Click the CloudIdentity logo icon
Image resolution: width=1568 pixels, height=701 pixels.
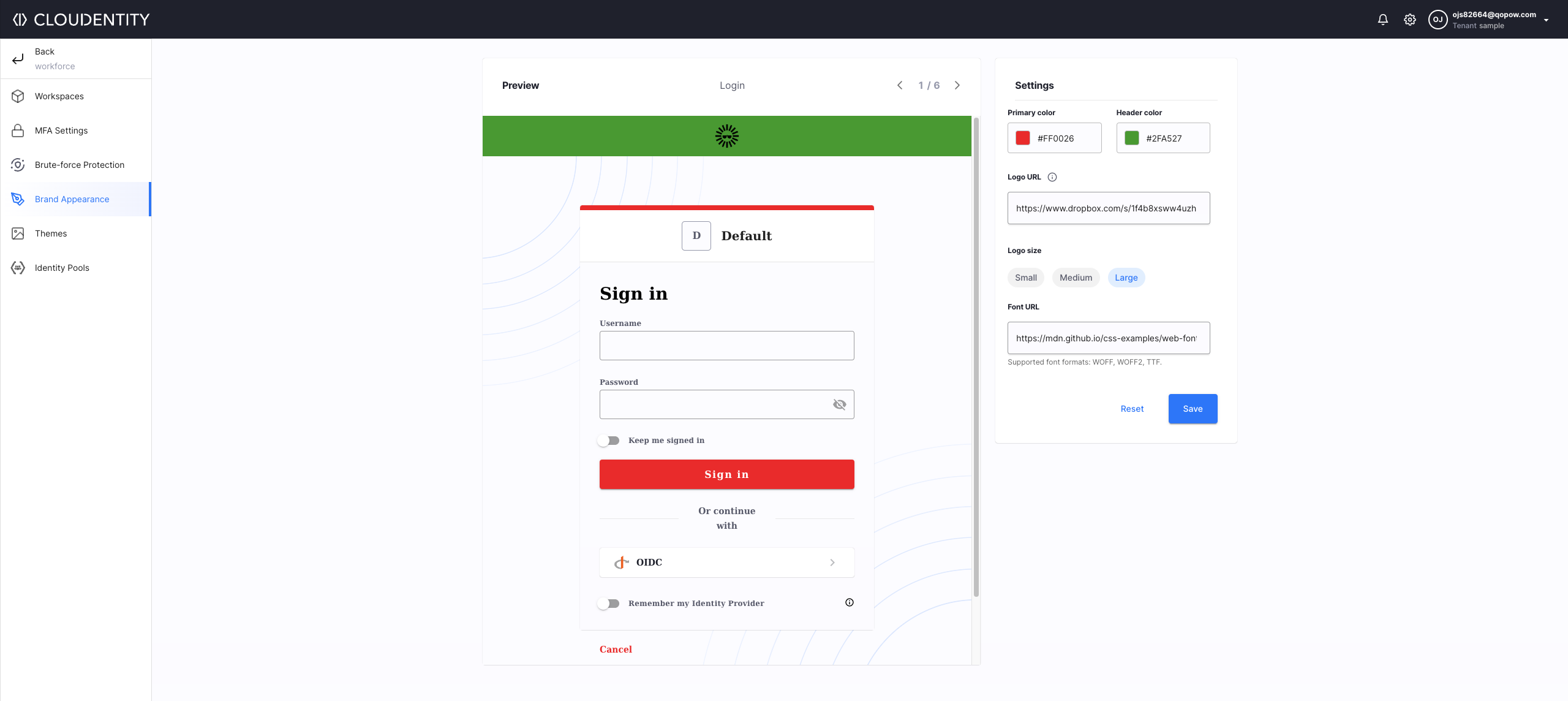(x=20, y=19)
